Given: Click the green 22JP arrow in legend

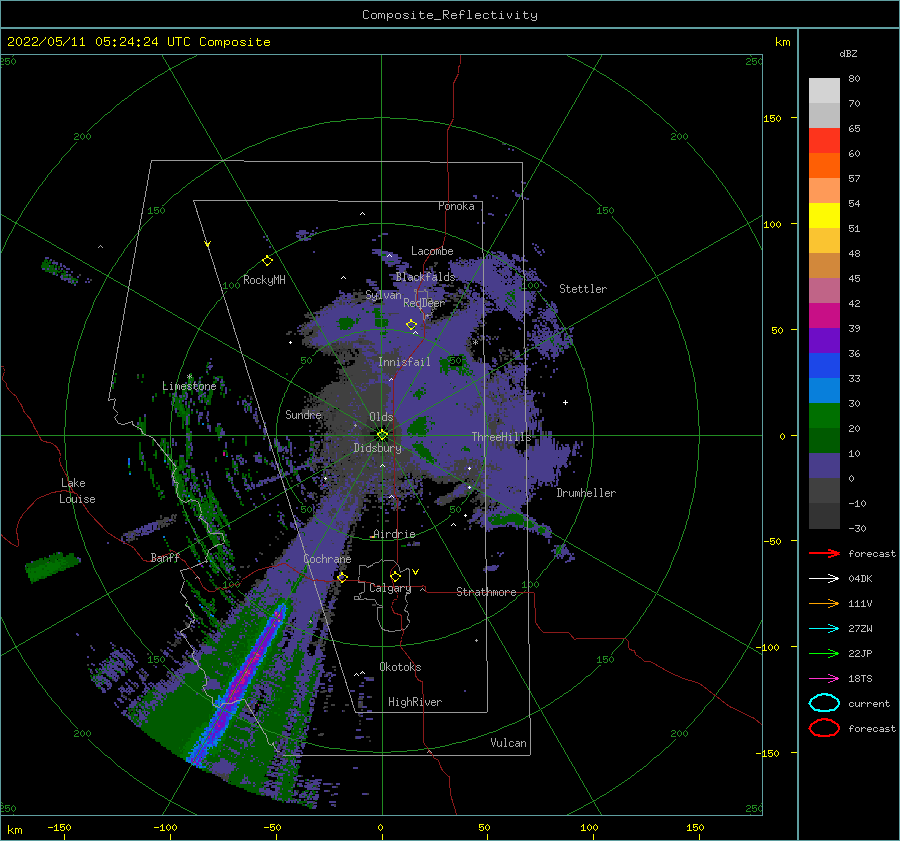Looking at the screenshot, I should pyautogui.click(x=824, y=653).
